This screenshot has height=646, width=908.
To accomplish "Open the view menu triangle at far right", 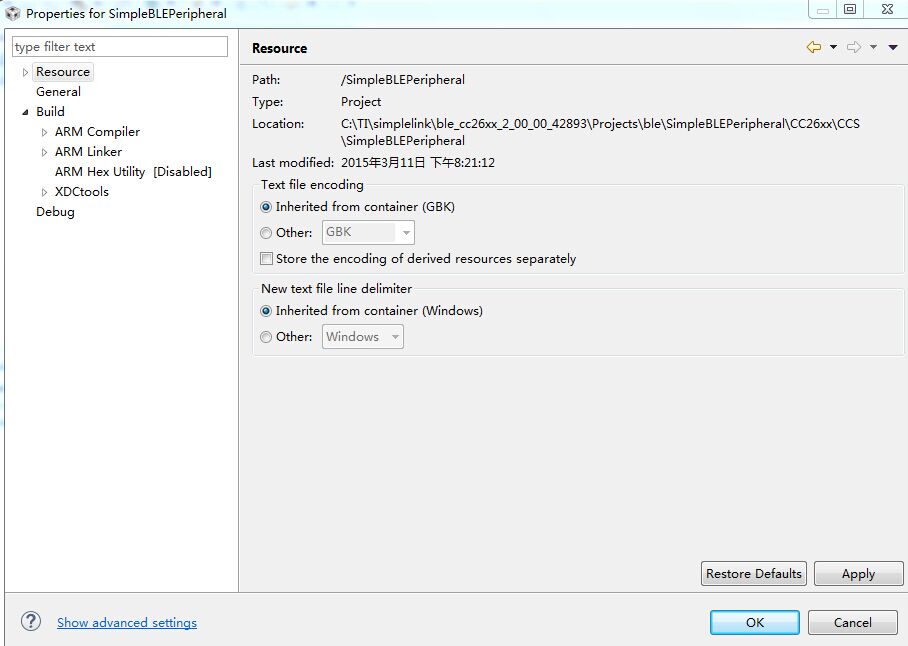I will click(x=893, y=48).
